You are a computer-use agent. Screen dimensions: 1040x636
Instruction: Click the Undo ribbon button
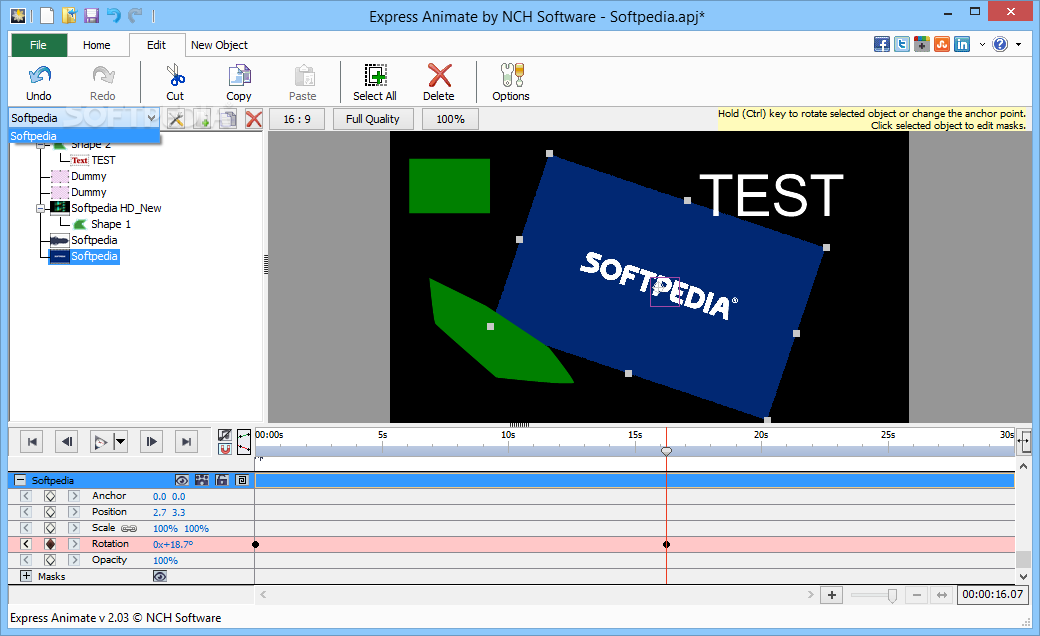pos(39,83)
